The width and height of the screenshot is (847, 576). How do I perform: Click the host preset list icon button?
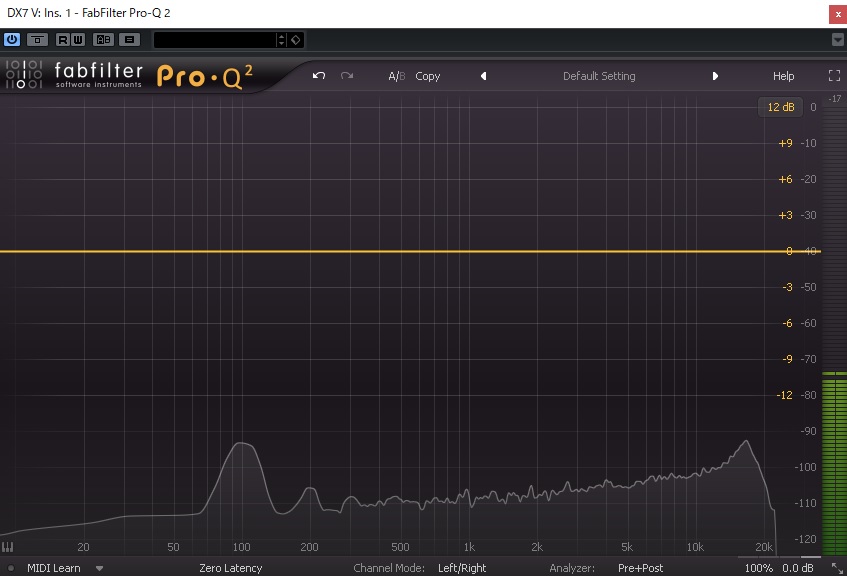tap(129, 39)
